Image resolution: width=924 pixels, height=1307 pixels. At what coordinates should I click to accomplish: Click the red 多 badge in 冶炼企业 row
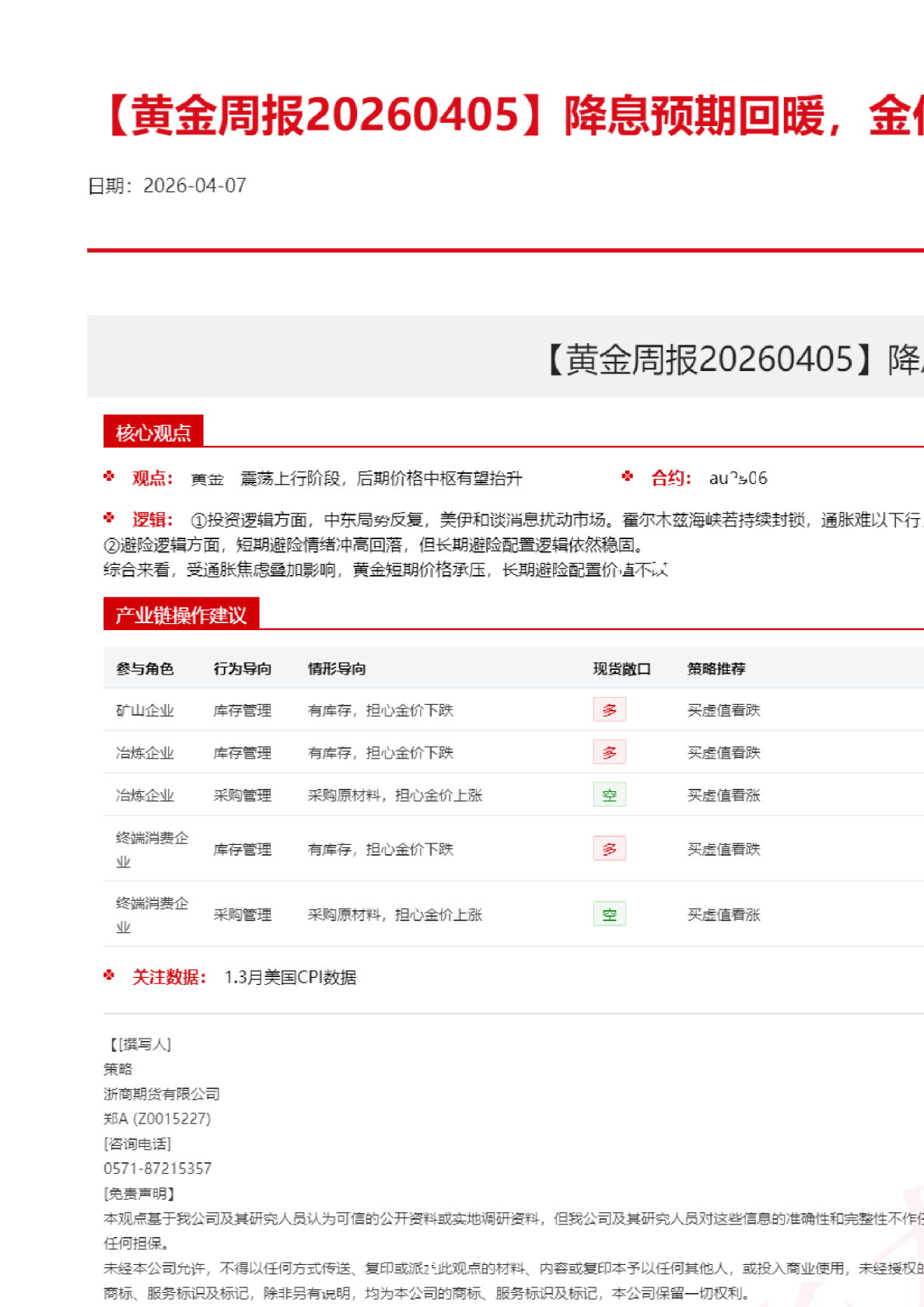610,752
